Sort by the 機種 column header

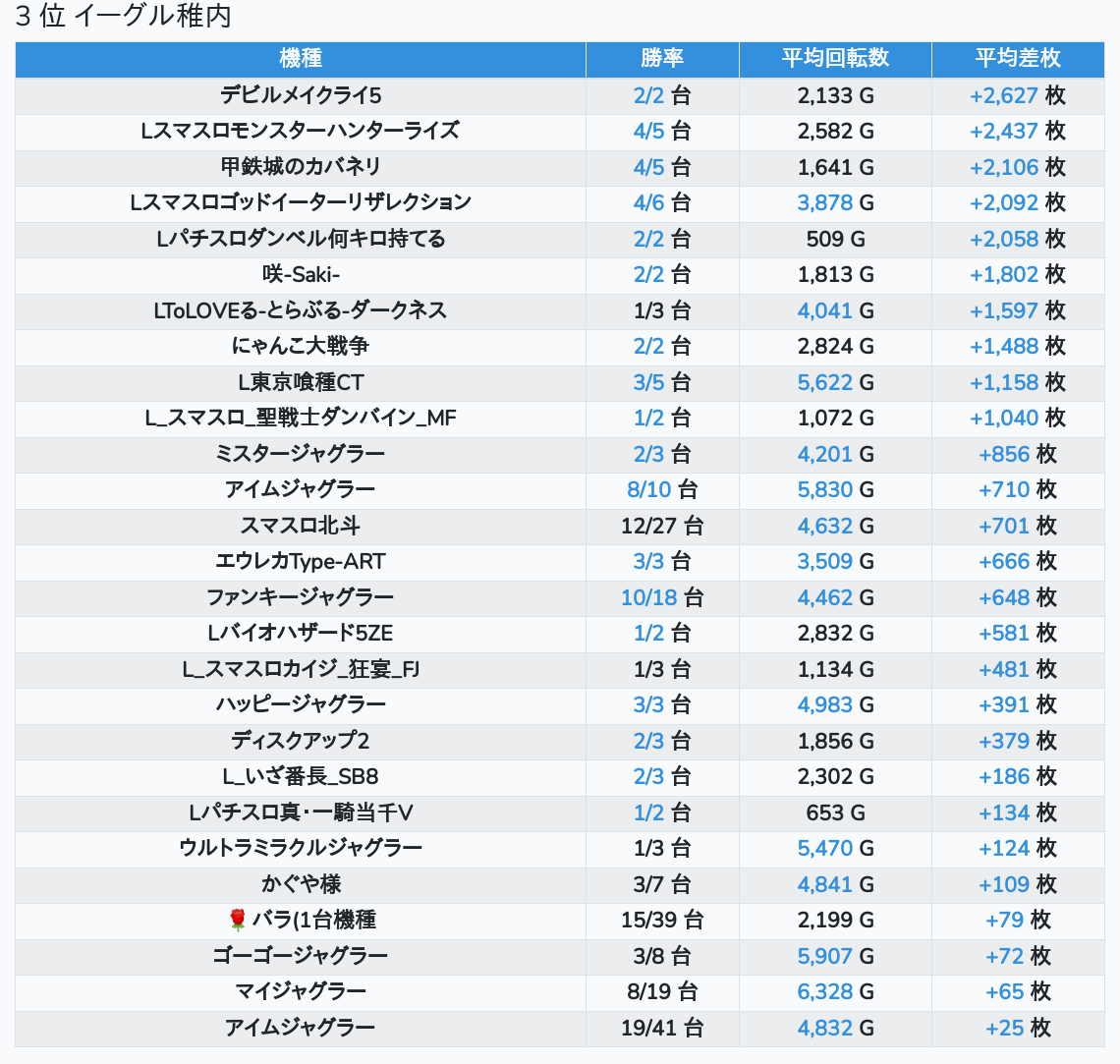(301, 59)
